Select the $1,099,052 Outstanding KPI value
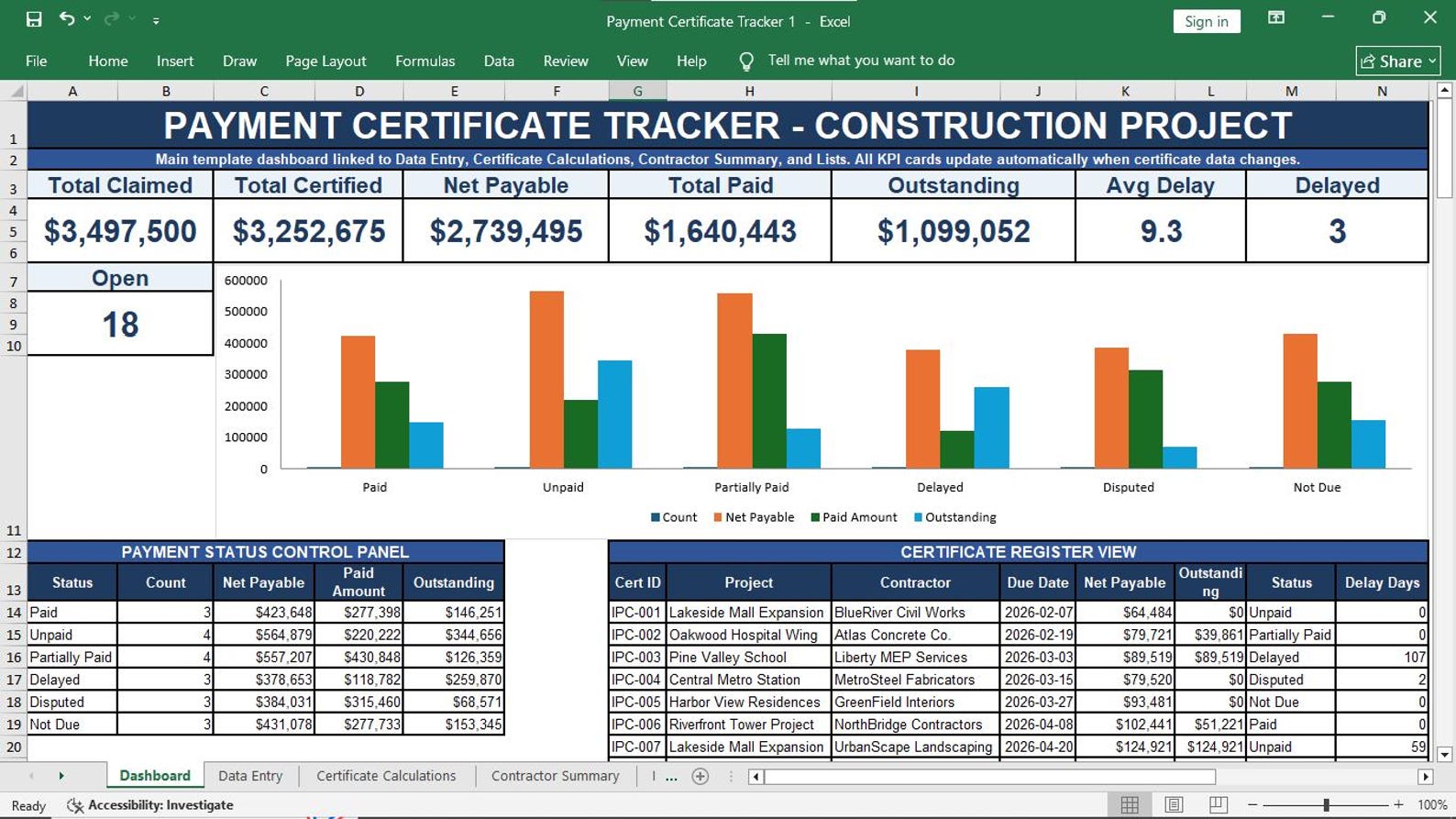 tap(954, 231)
